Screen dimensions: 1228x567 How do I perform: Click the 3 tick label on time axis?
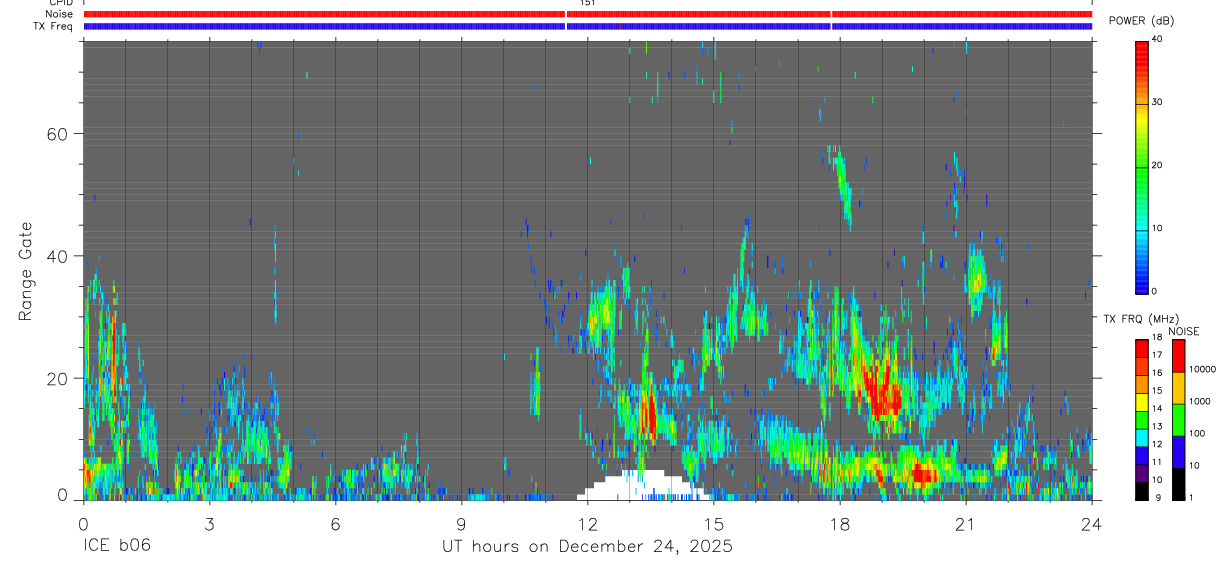(209, 525)
